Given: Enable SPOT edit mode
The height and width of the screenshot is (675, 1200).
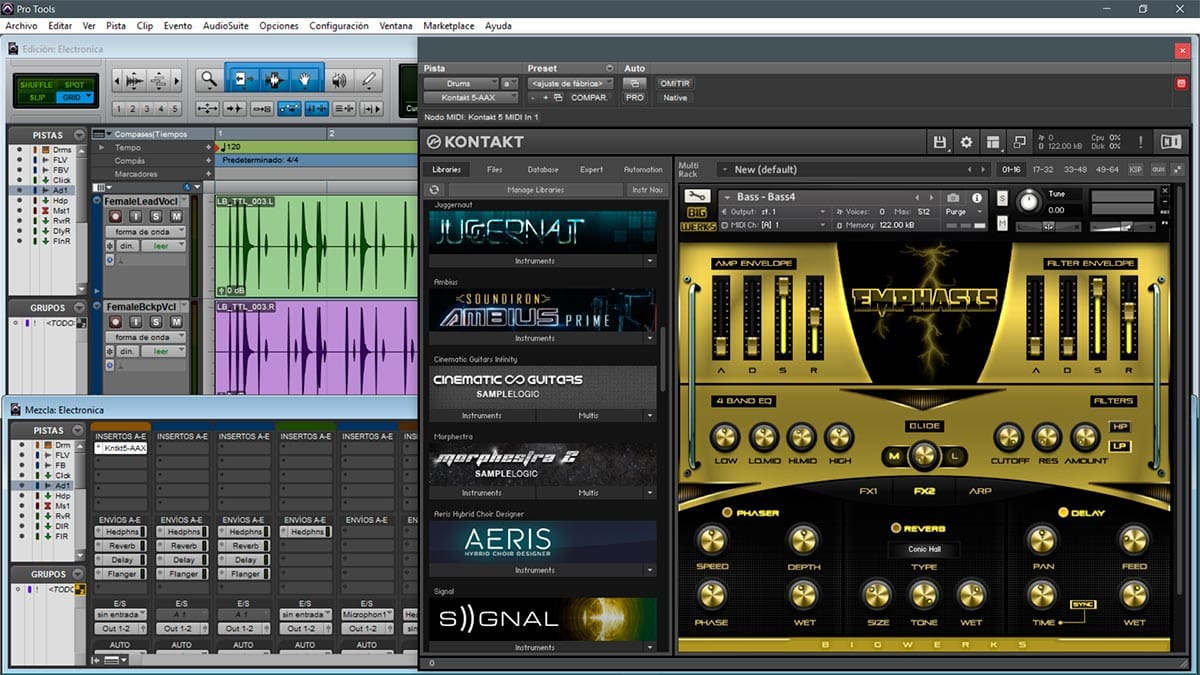Looking at the screenshot, I should 74,85.
